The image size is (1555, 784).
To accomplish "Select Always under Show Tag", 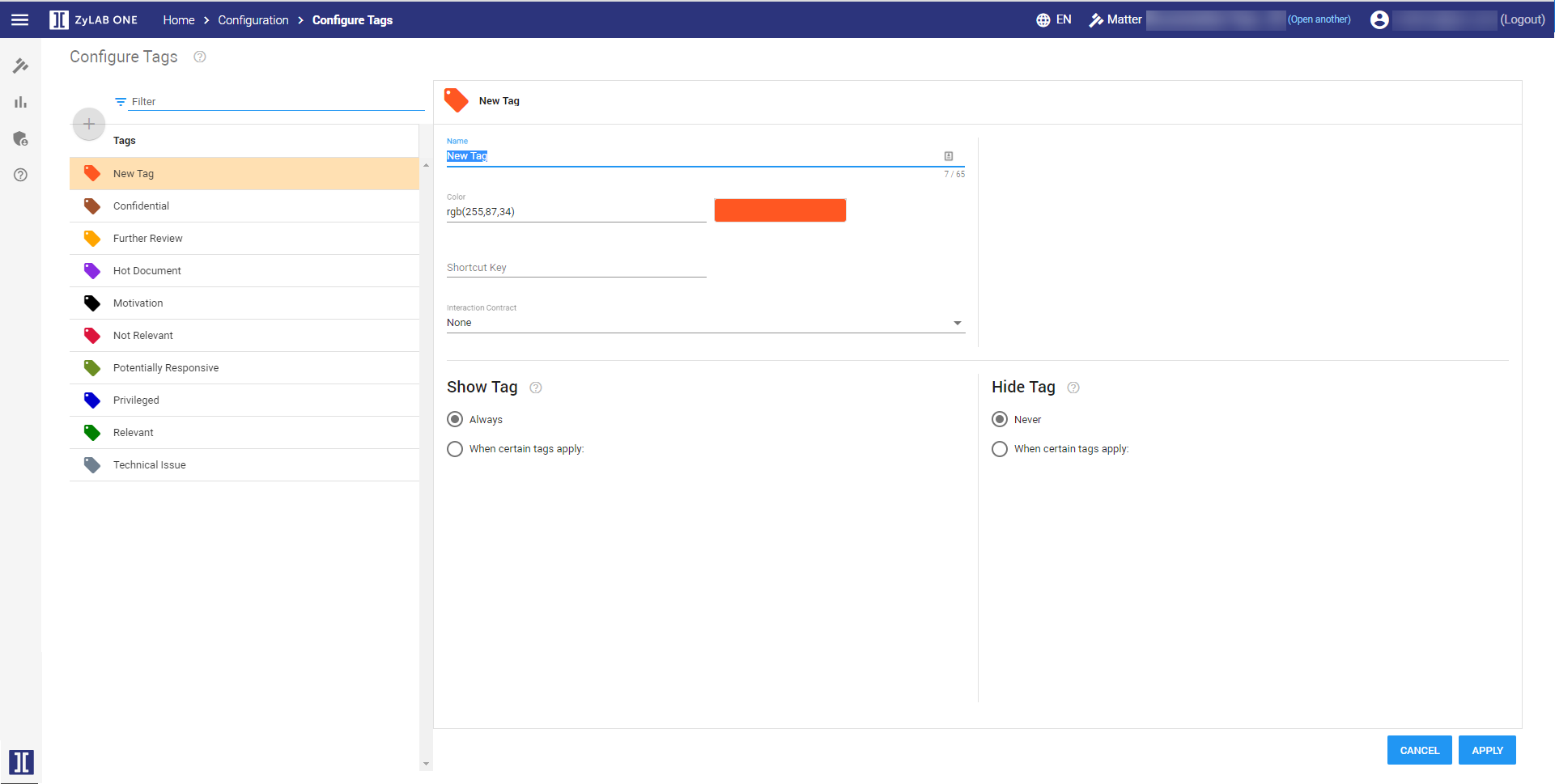I will [x=455, y=419].
